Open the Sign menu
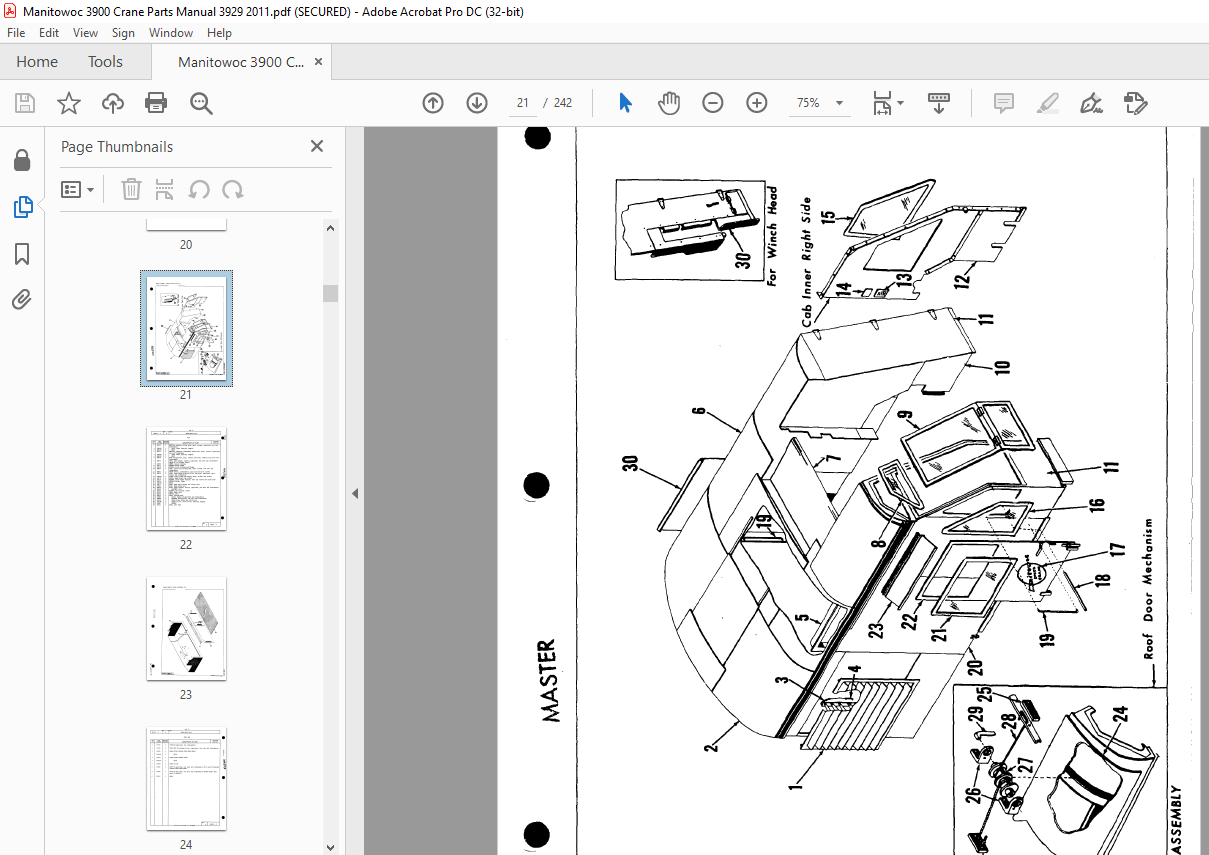The image size is (1209, 855). click(x=123, y=32)
